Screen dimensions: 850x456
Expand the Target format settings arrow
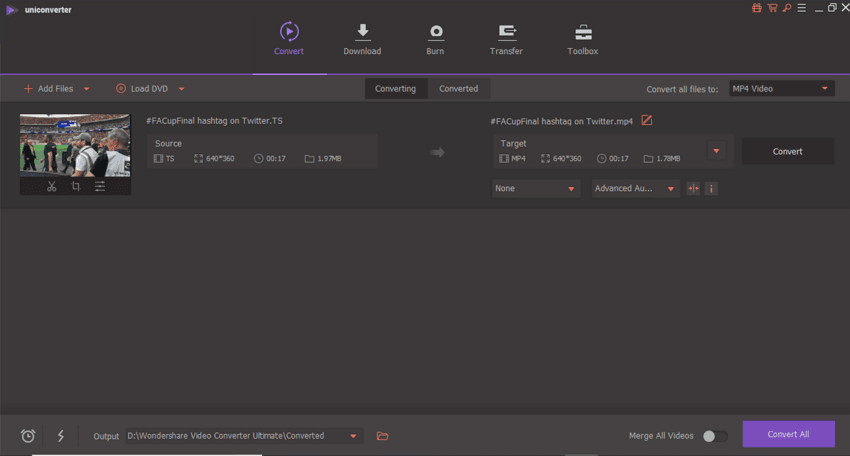(716, 152)
